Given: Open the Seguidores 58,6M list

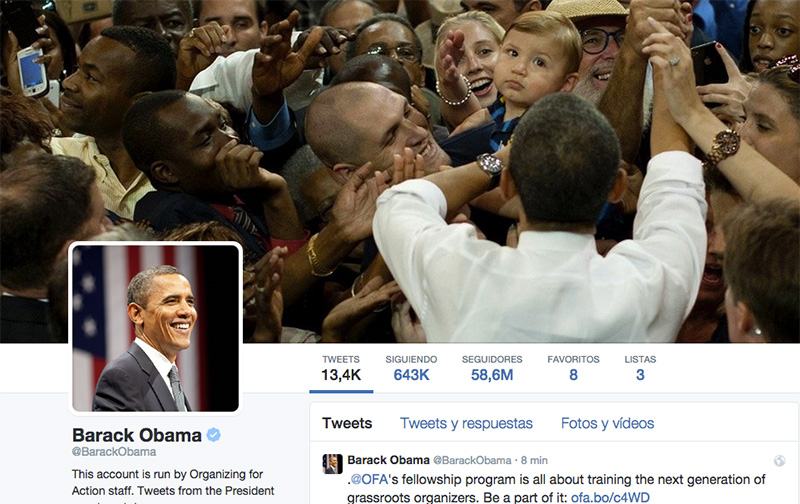Looking at the screenshot, I should 492,369.
